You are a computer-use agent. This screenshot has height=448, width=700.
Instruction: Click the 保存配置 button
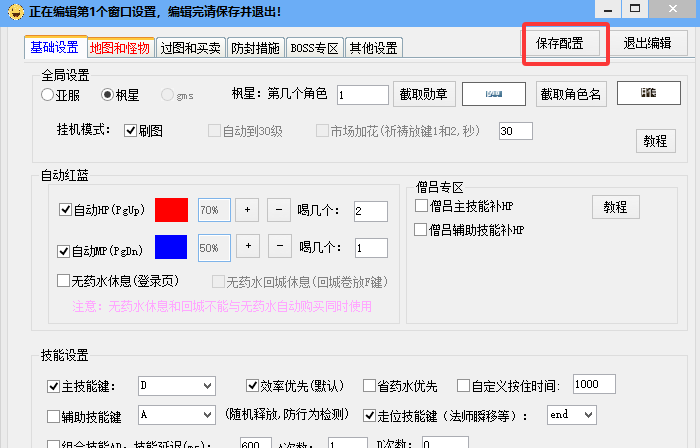click(x=566, y=43)
